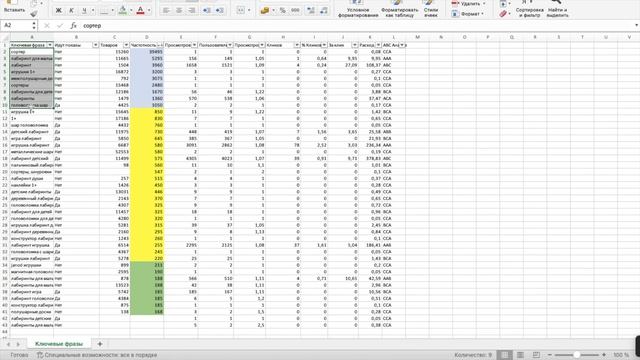This screenshot has width=640, height=360.
Task: Open filter dropdown for Ключевая фраза column
Action: (x=50, y=45)
